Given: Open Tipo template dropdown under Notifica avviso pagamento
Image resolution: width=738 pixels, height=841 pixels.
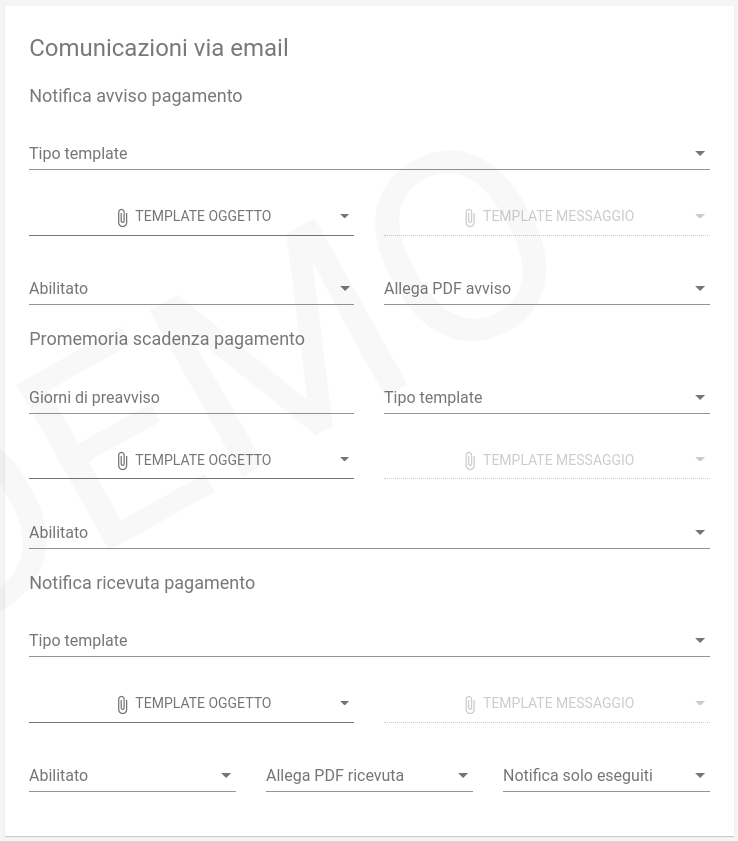Looking at the screenshot, I should coord(369,153).
